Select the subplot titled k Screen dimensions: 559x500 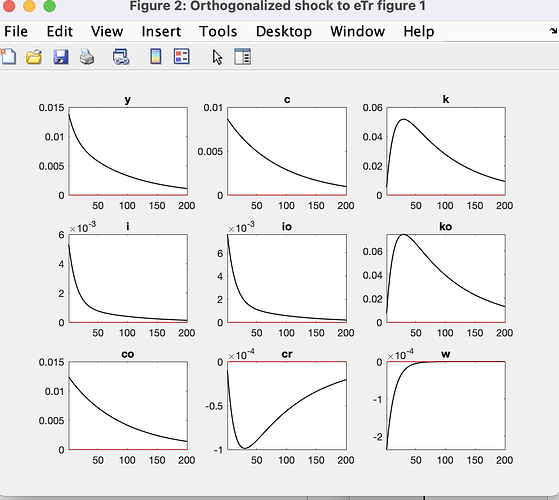click(x=446, y=151)
